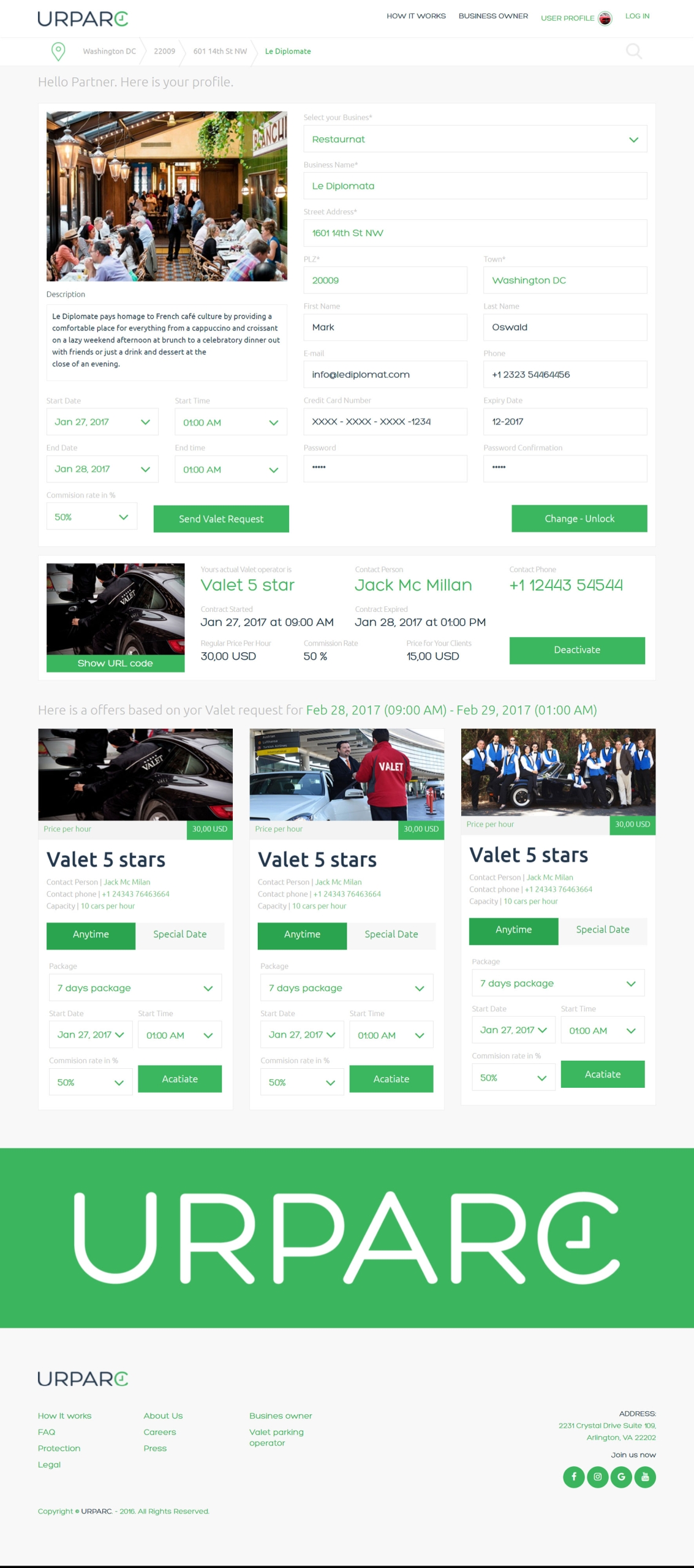Screen dimensions: 694x1568
Task: Open the YouTube social icon in footer
Action: click(645, 1477)
